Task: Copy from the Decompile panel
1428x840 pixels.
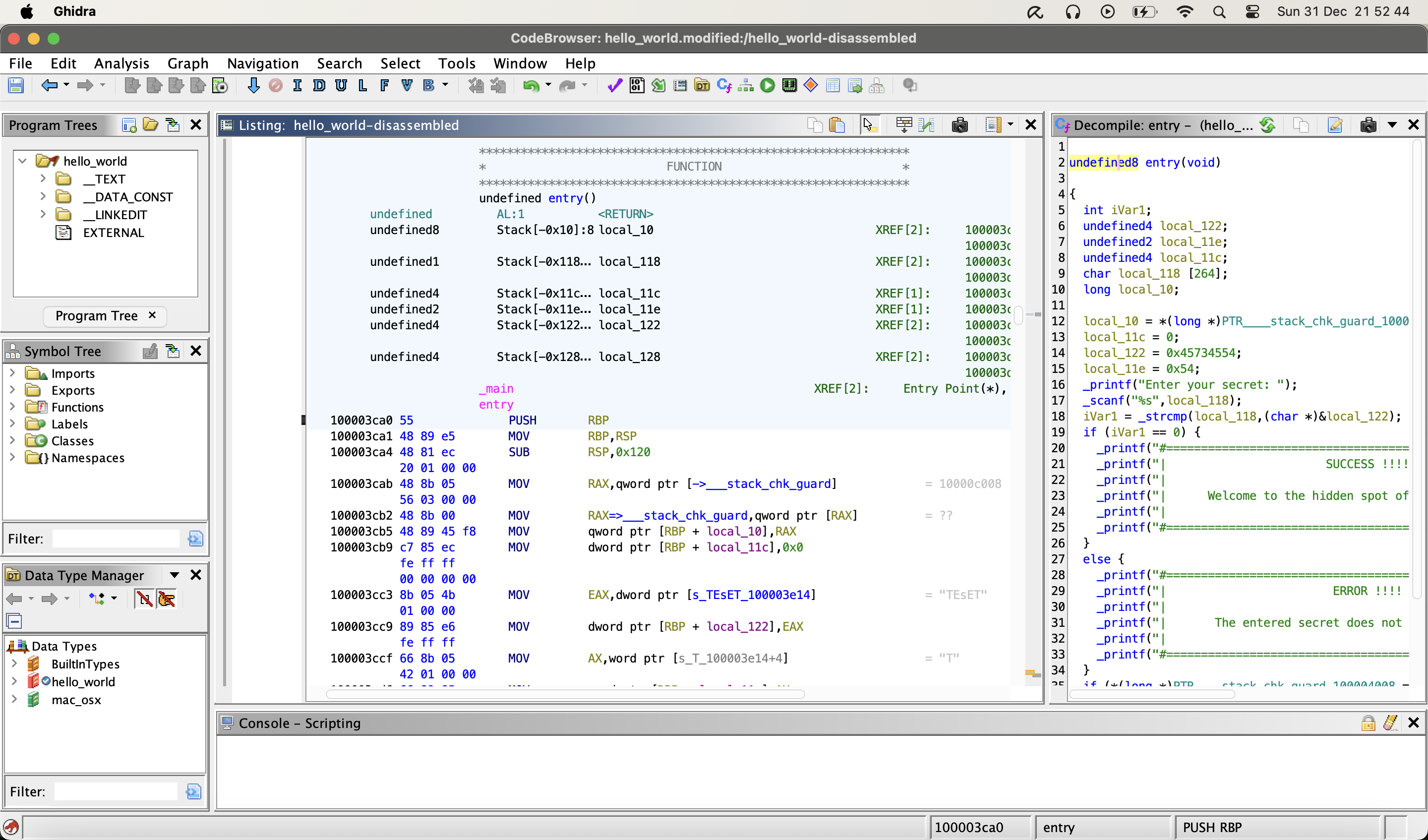Action: [1301, 125]
